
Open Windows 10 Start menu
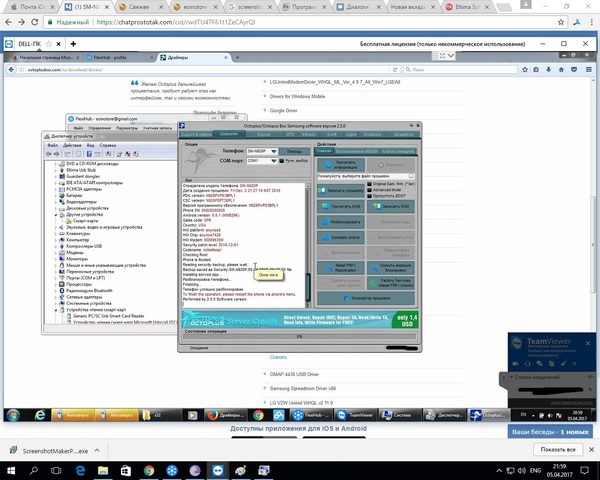pos(11,470)
